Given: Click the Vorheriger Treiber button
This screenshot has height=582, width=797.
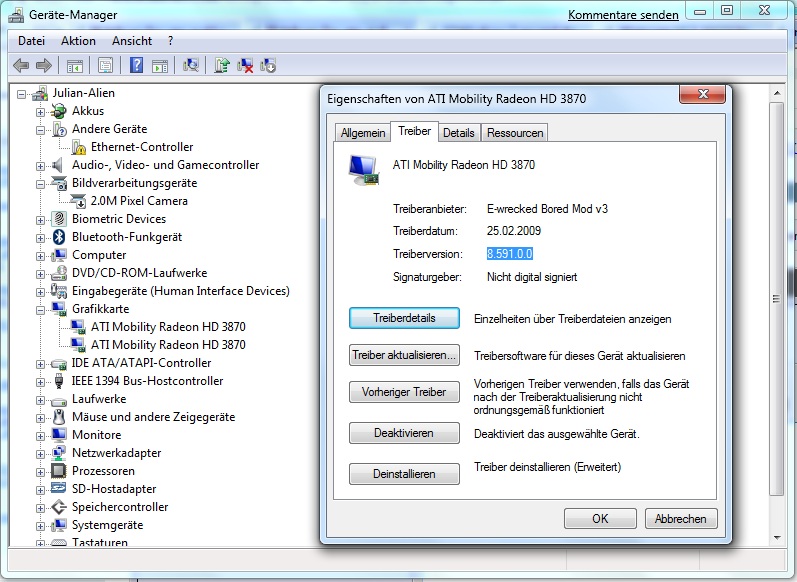Looking at the screenshot, I should pos(404,392).
